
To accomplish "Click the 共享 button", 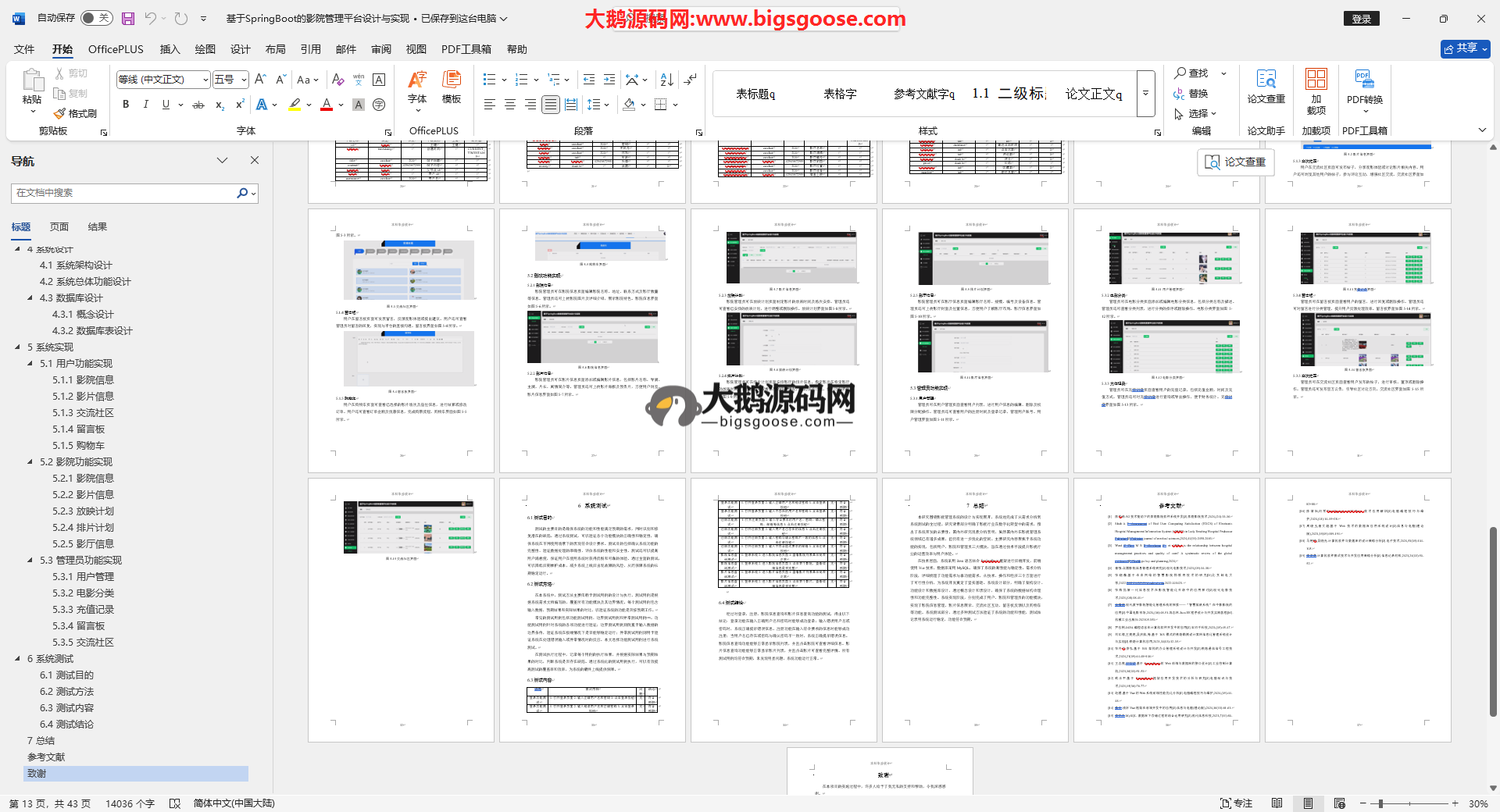I will pos(1465,48).
